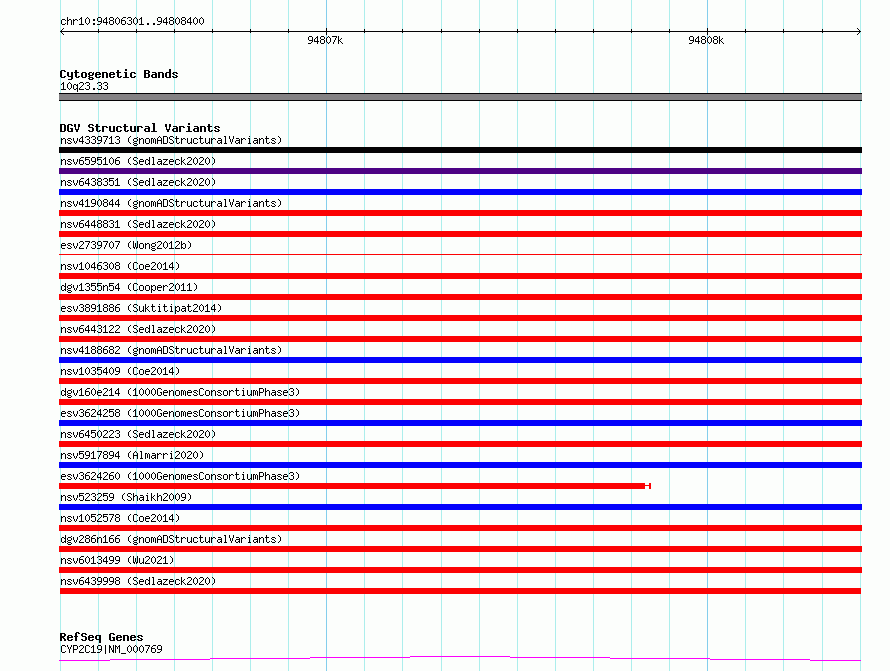Open variant label nsv523259 (Shaikh2009)
Viewport: 890px width, 671px height.
click(x=126, y=497)
